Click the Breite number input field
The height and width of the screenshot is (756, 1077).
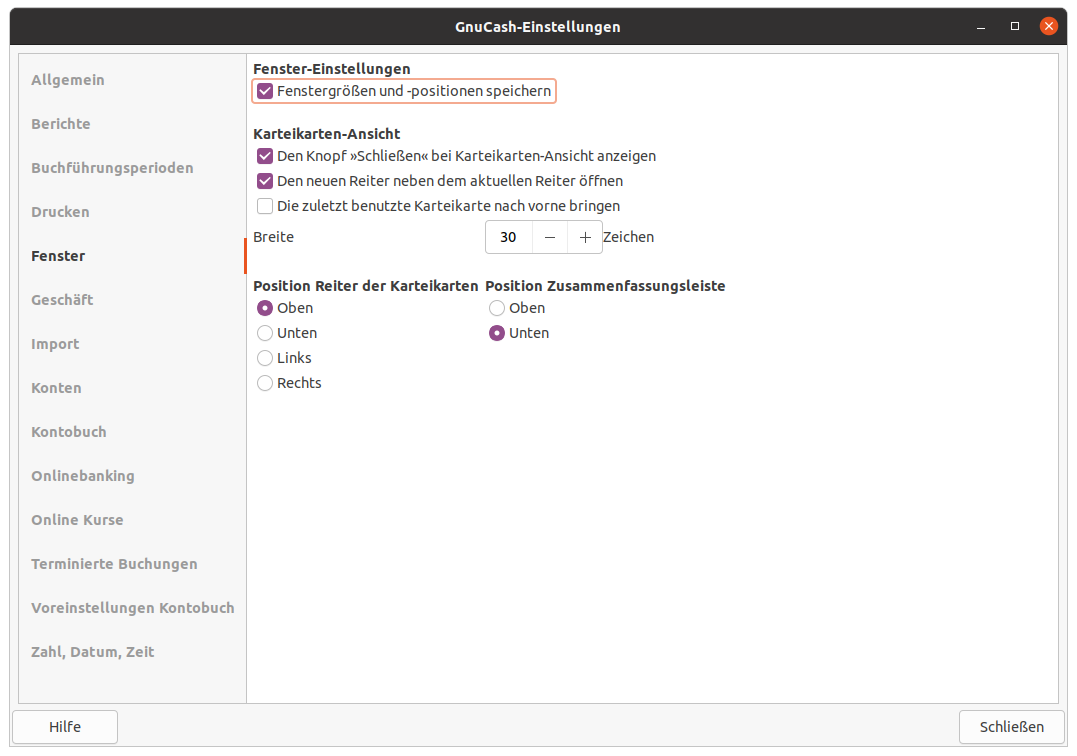coord(509,238)
